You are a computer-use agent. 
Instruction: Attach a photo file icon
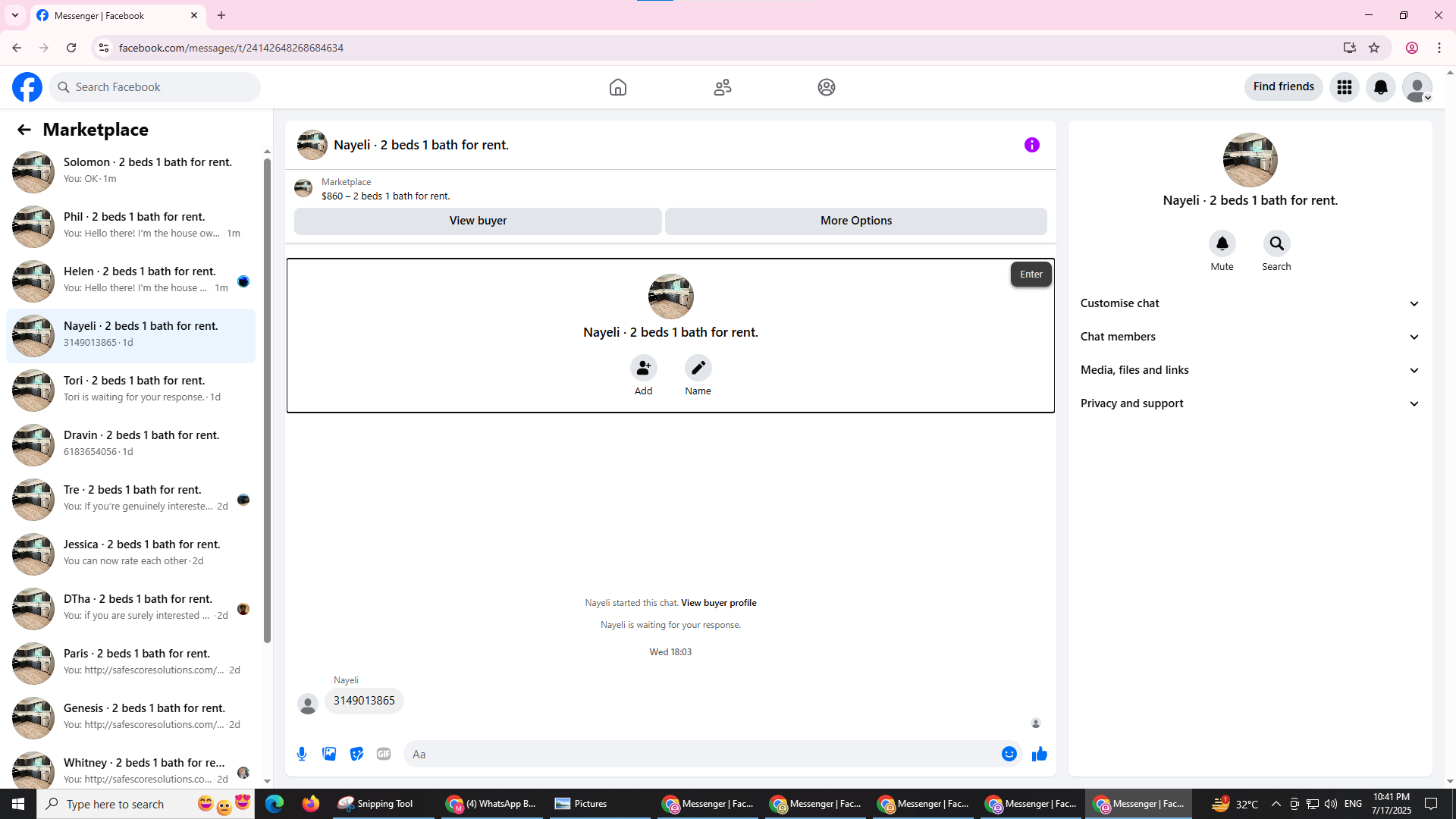point(329,755)
